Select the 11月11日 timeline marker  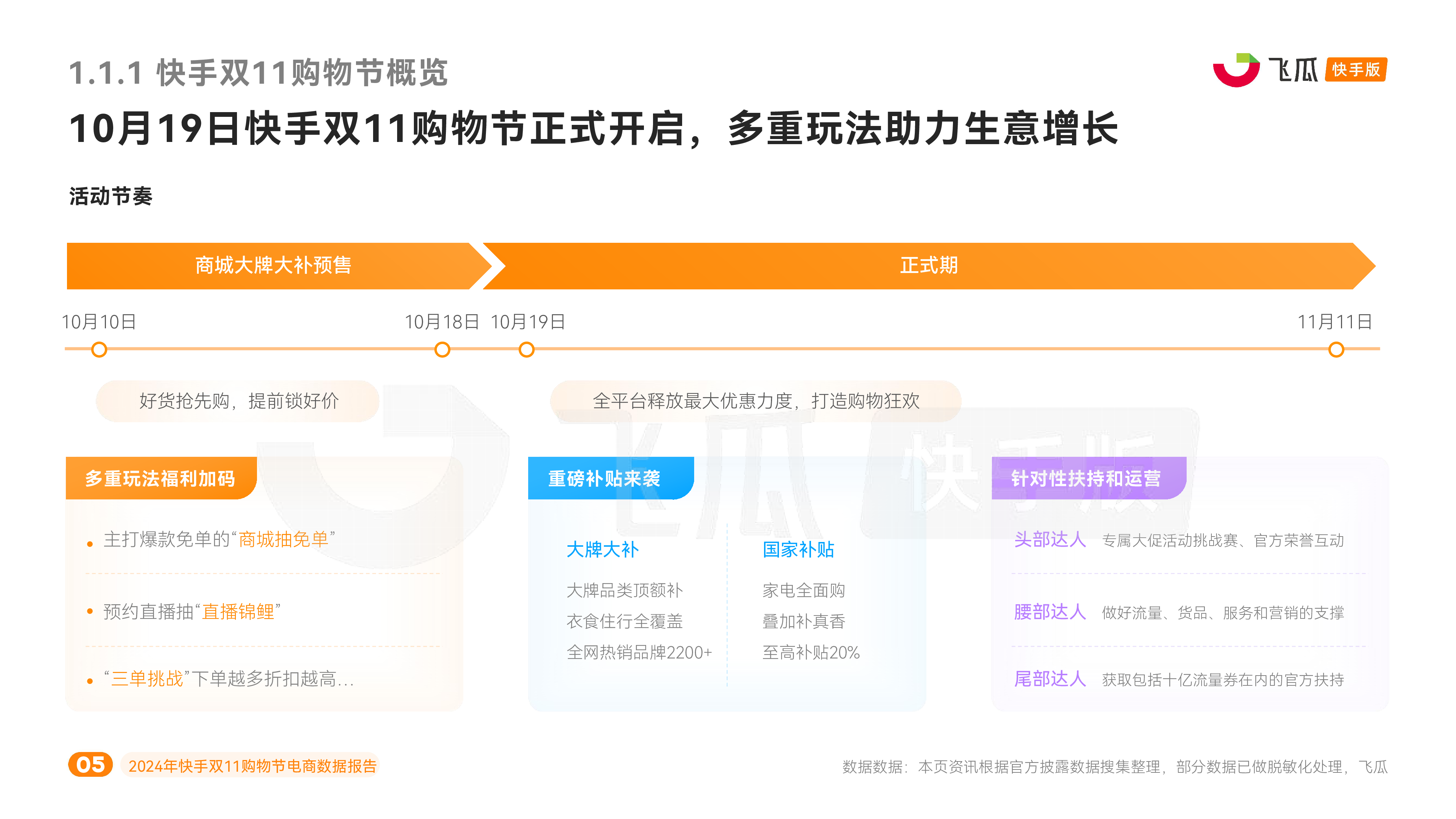pyautogui.click(x=1336, y=350)
